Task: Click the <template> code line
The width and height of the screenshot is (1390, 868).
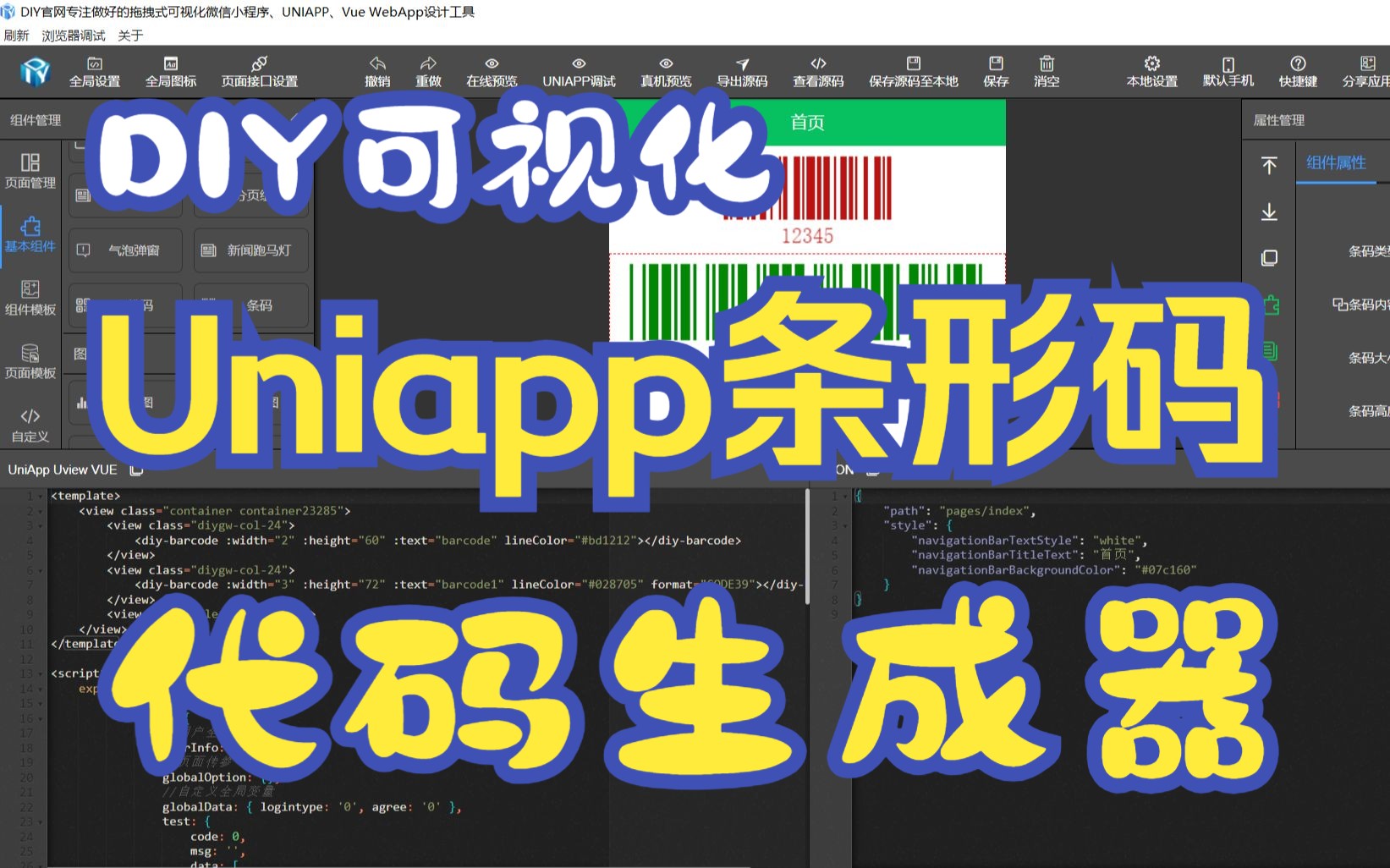Action: (85, 496)
